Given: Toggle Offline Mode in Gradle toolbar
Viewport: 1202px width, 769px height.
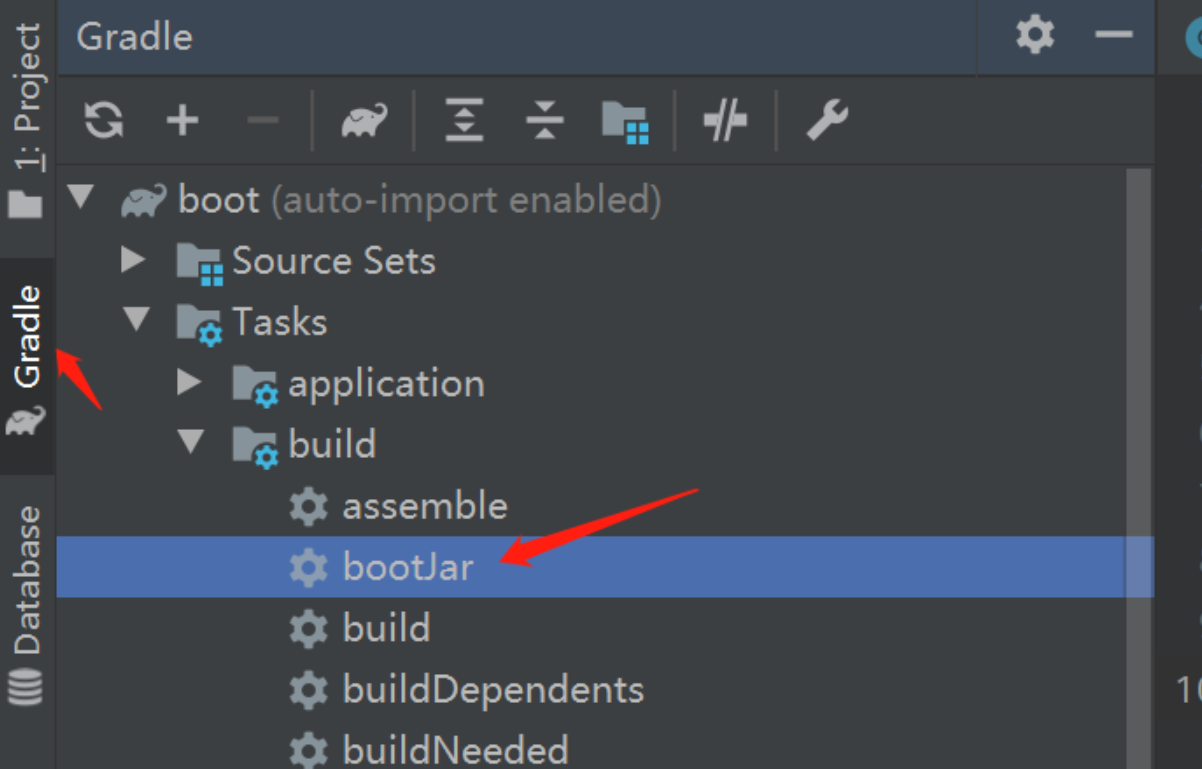Looking at the screenshot, I should 726,121.
